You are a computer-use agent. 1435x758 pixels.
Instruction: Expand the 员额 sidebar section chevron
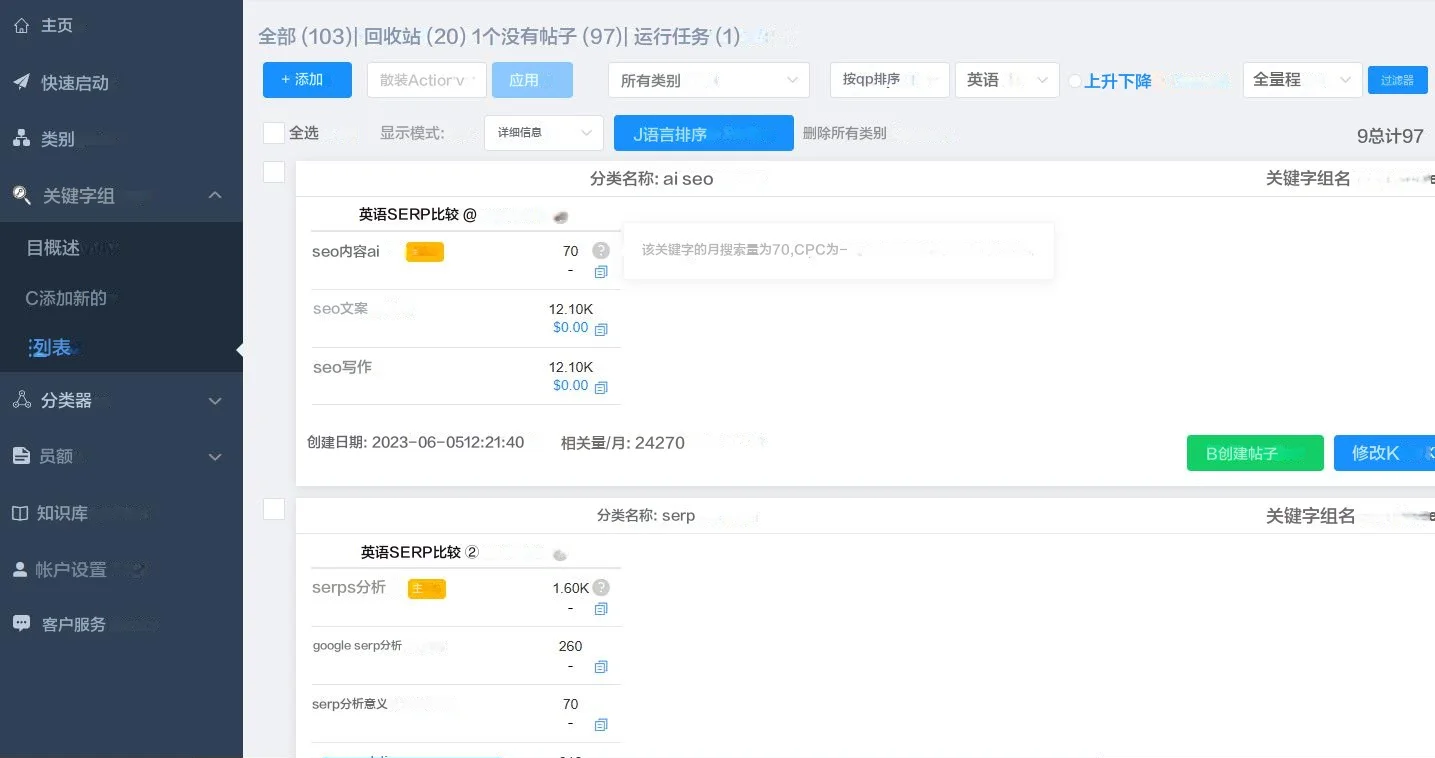pos(215,457)
